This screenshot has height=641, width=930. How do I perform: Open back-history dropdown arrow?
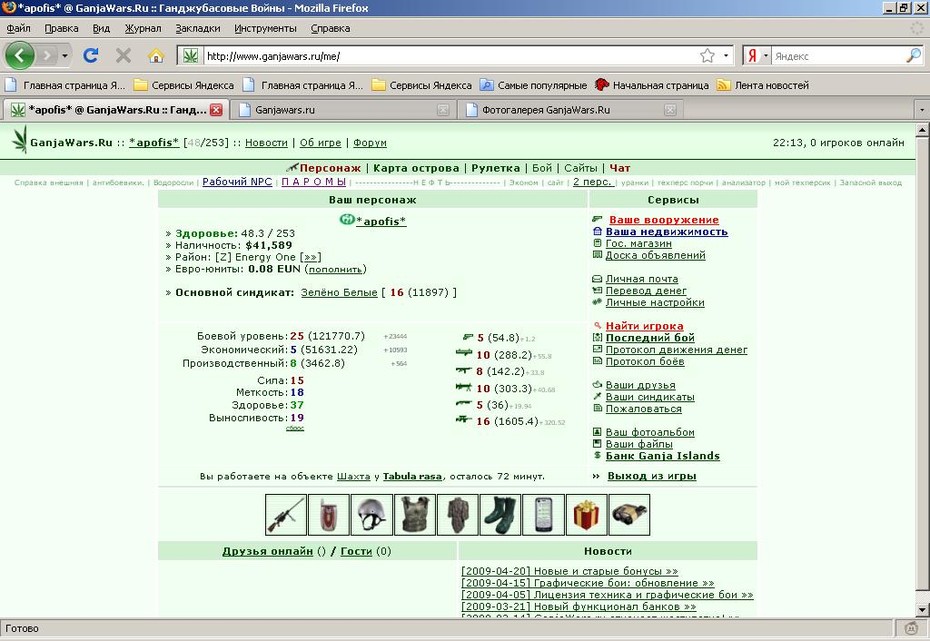pos(64,56)
